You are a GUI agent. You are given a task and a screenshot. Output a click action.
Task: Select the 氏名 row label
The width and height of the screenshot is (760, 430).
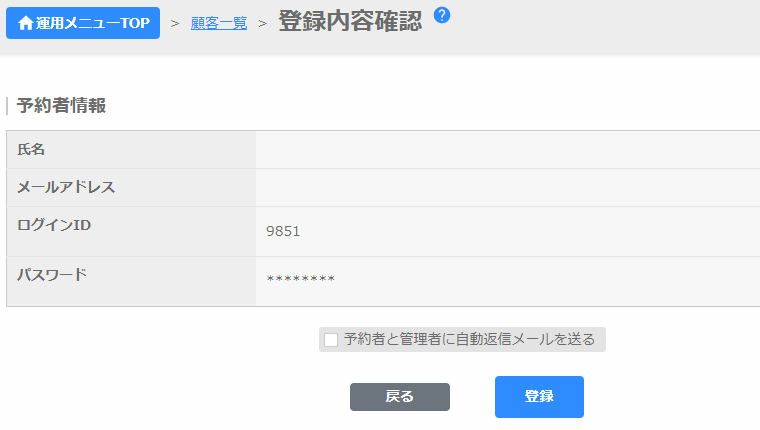(31, 149)
